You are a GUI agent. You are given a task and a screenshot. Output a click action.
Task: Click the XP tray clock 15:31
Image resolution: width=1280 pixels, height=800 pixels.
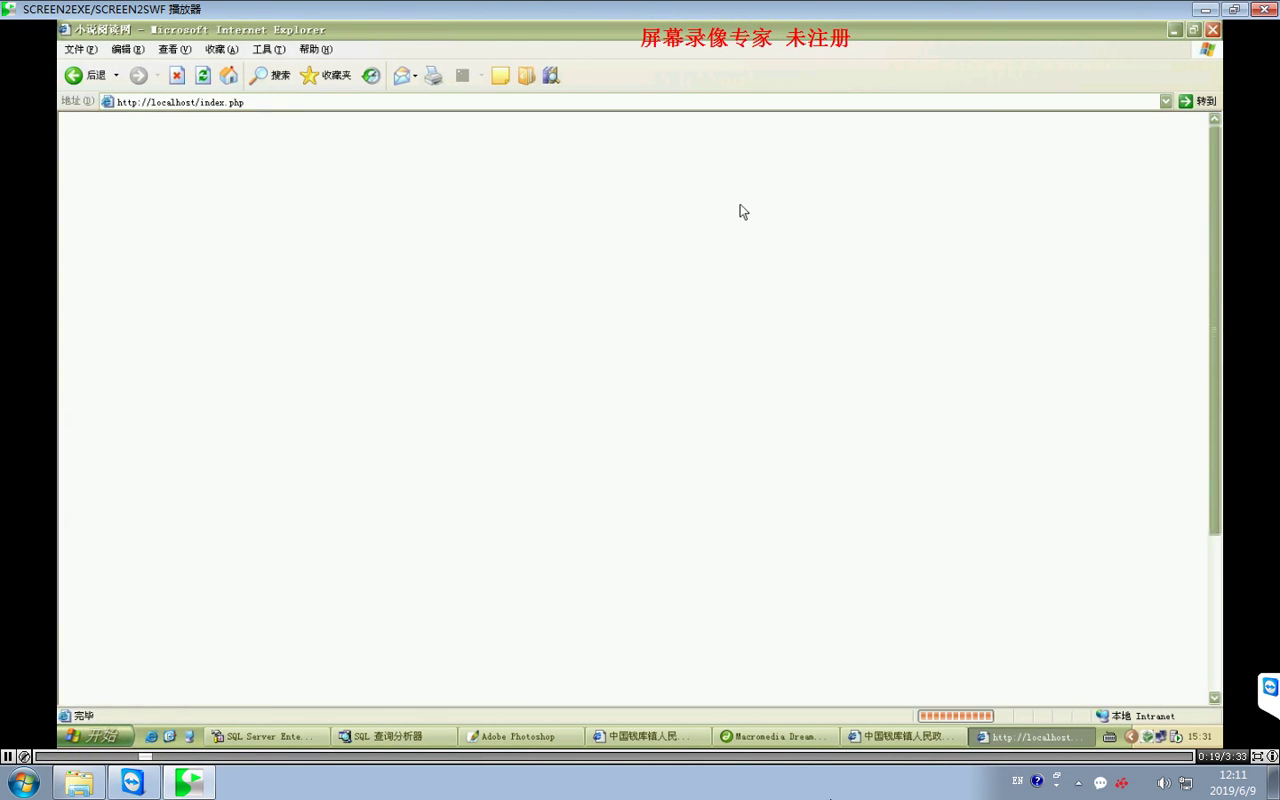[x=1200, y=737]
